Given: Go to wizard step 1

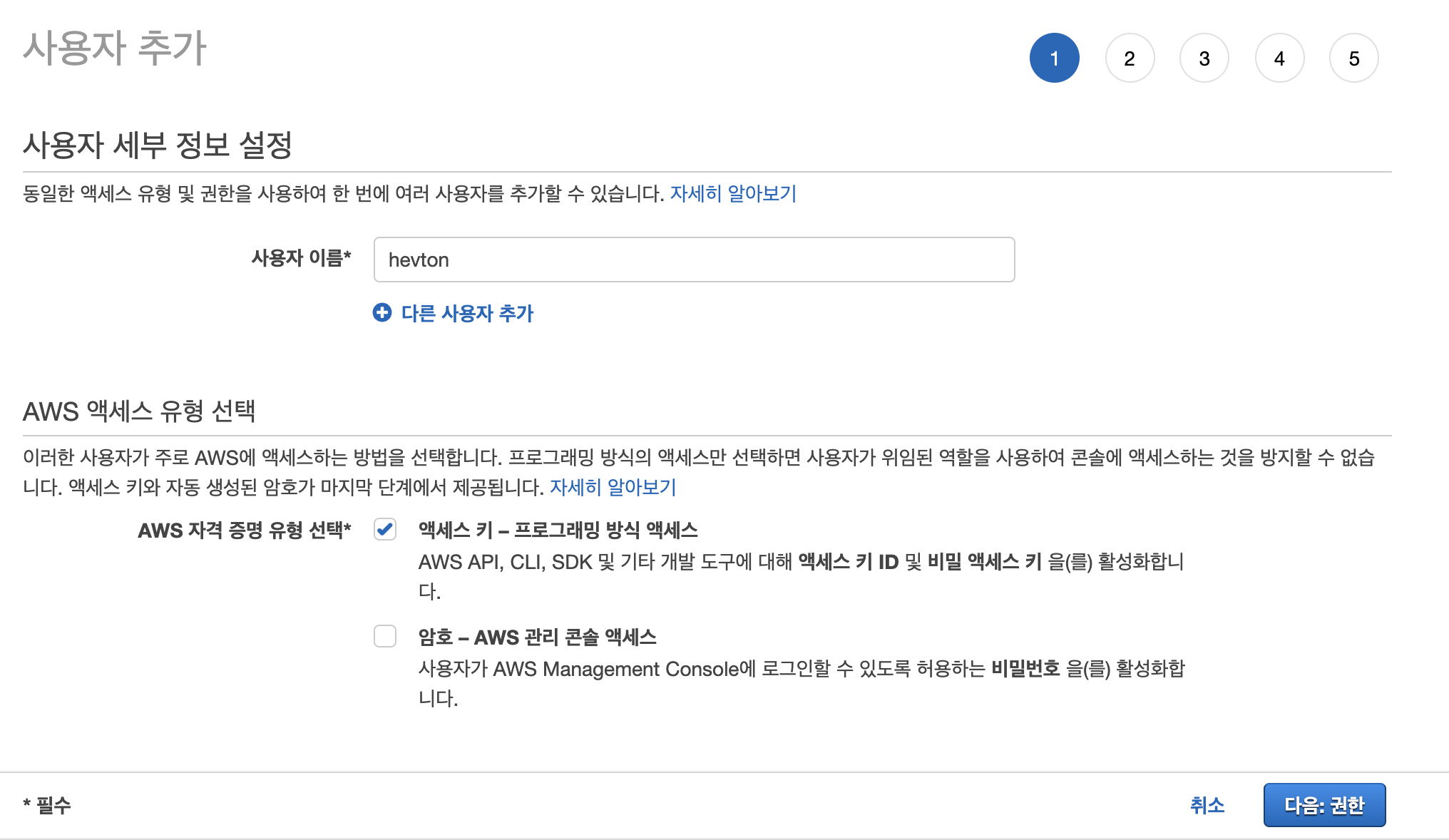Looking at the screenshot, I should pyautogui.click(x=1054, y=58).
